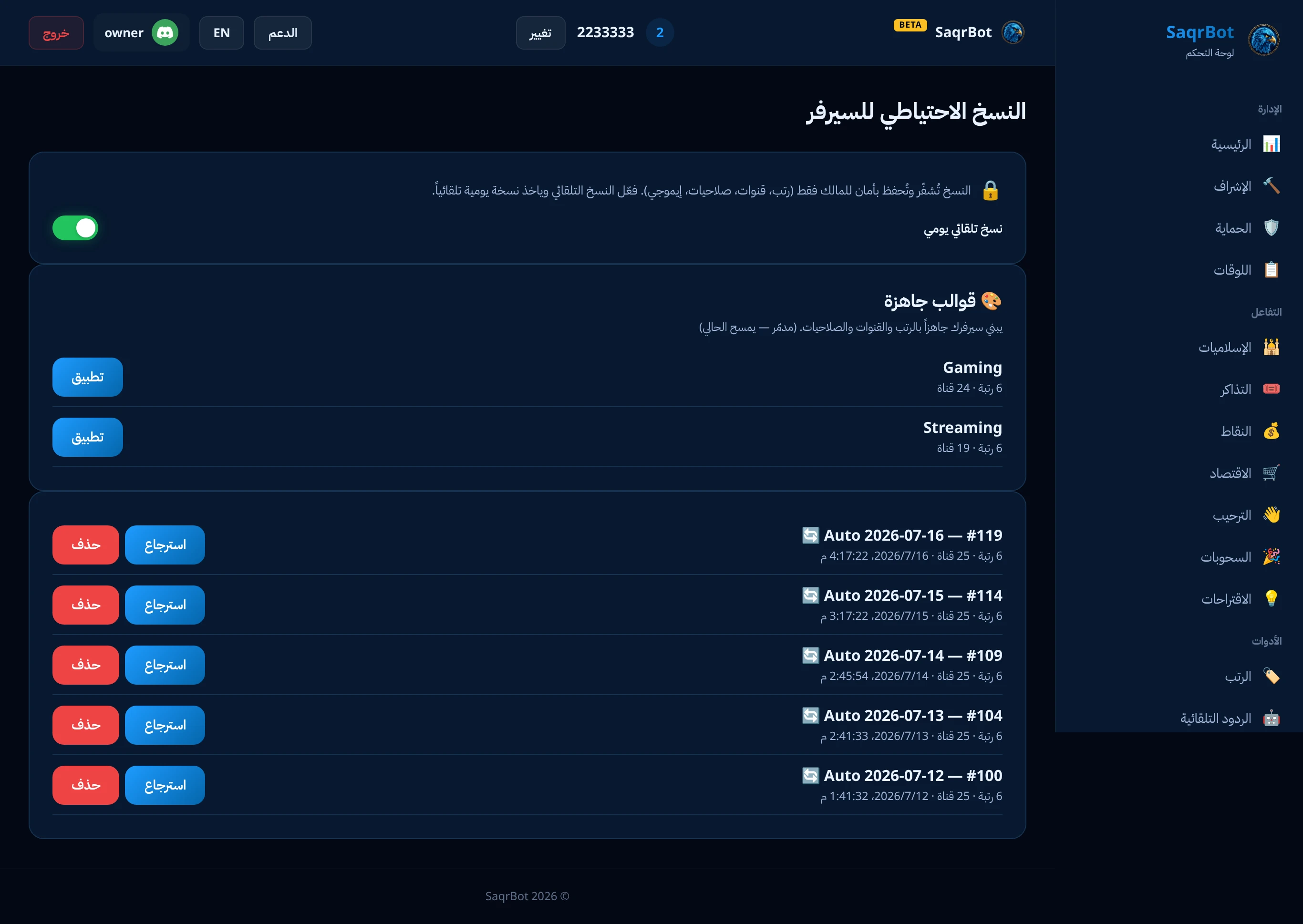Click the shopping cart icon for الاقتصاد

coord(1271,472)
